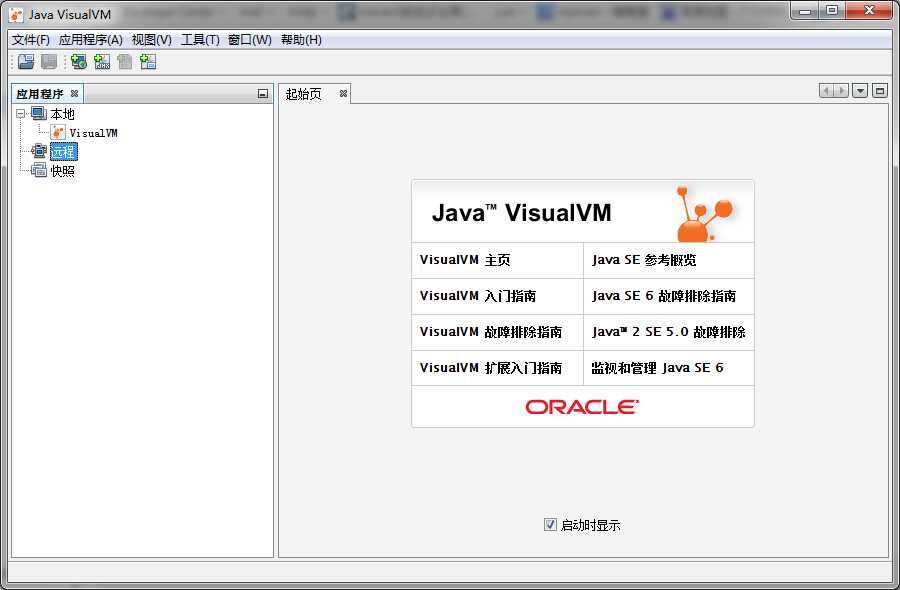Open the Java SE 参考概览 link
The image size is (900, 590).
[x=643, y=260]
